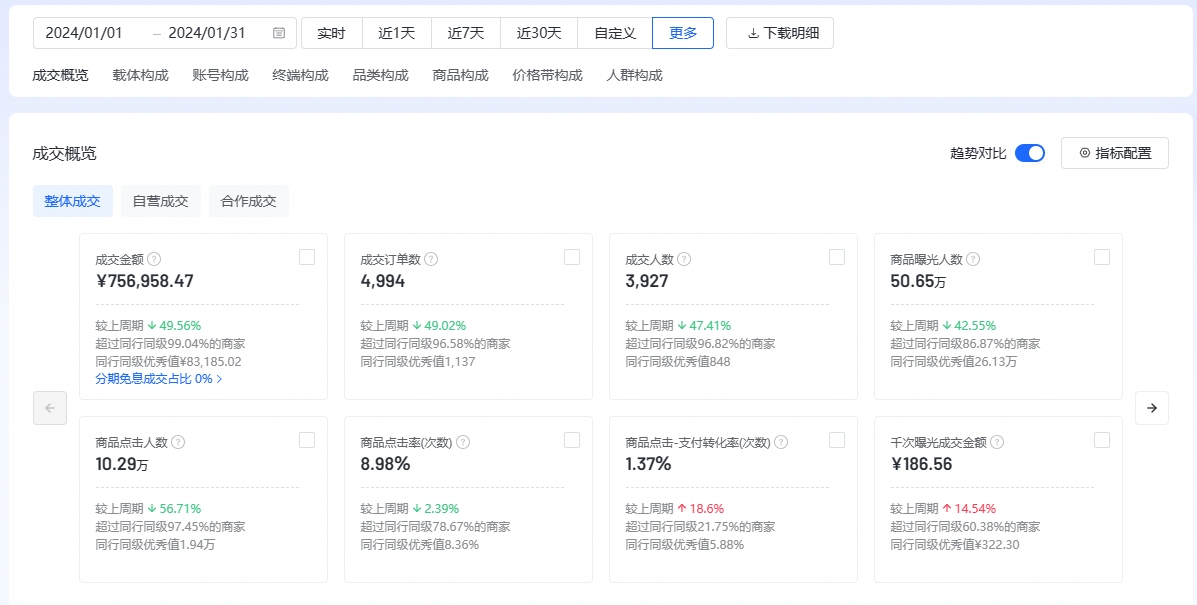Viewport: 1197px width, 605px height.
Task: Select the 成交人数 card checkbox
Action: tap(837, 257)
